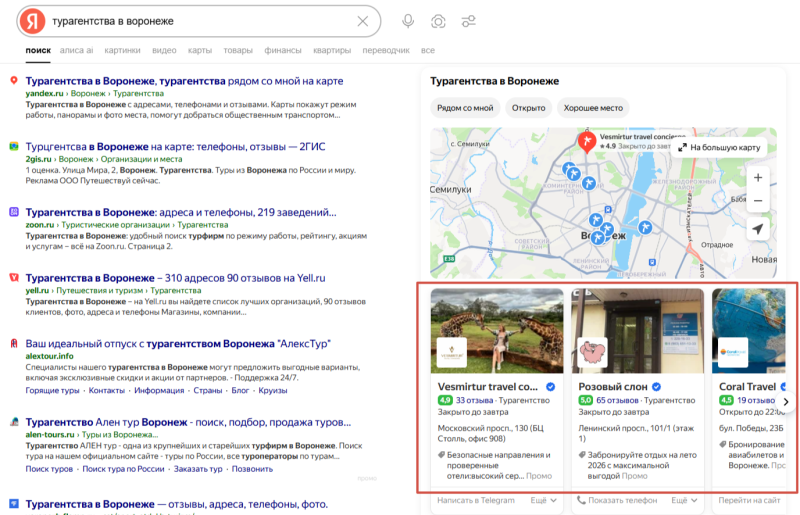The image size is (800, 515).
Task: Switch to the 'товары' tab
Action: tap(238, 50)
